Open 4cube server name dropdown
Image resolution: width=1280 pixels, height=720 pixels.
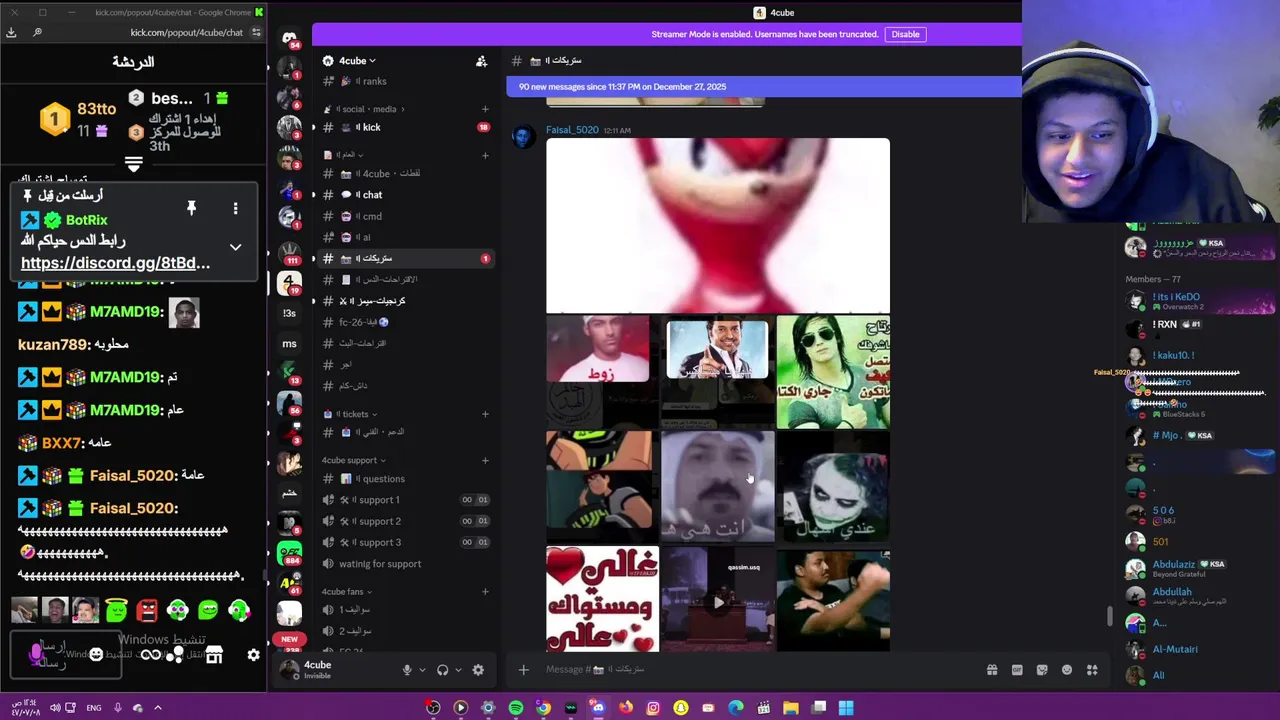357,61
